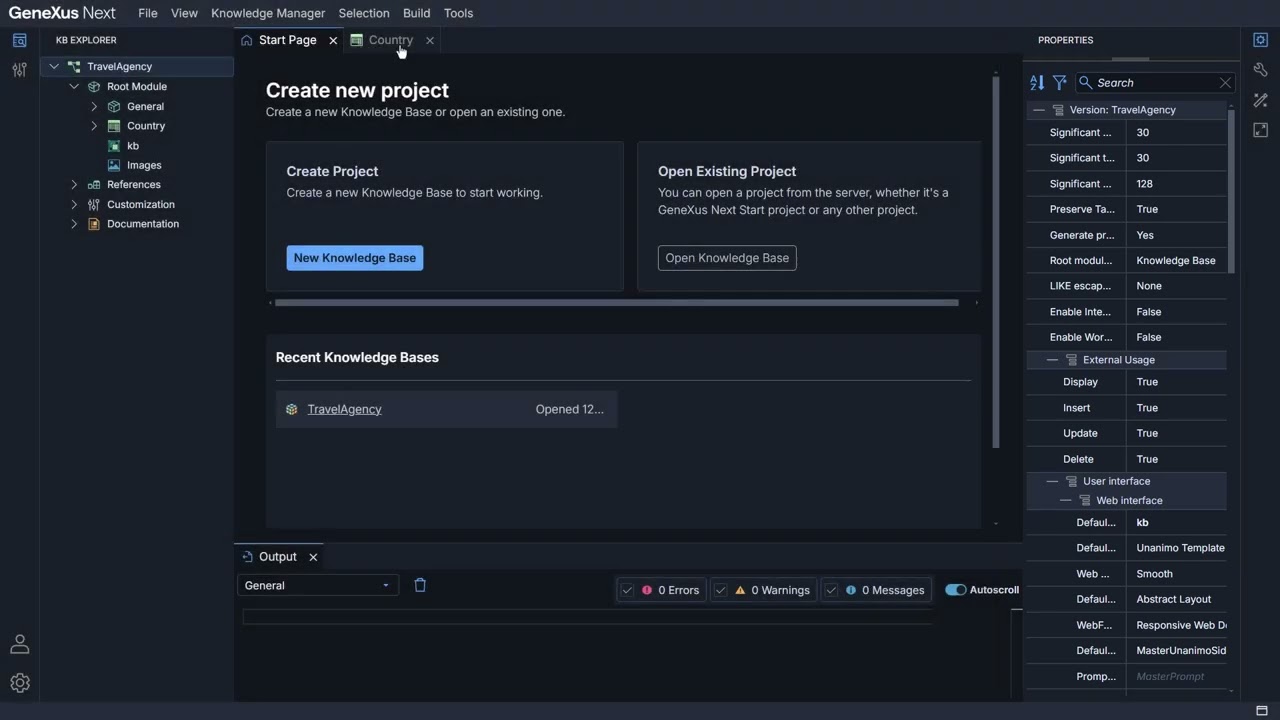
Task: Toggle the Autoscroll switch
Action: 955,590
